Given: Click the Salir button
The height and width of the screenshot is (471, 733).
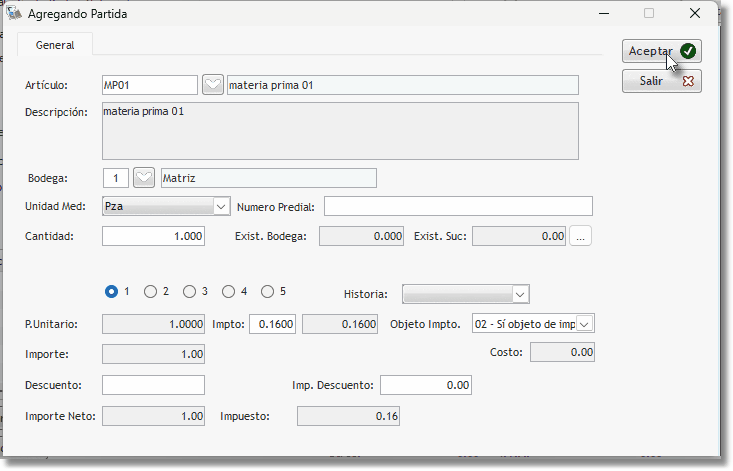Looking at the screenshot, I should 661,81.
